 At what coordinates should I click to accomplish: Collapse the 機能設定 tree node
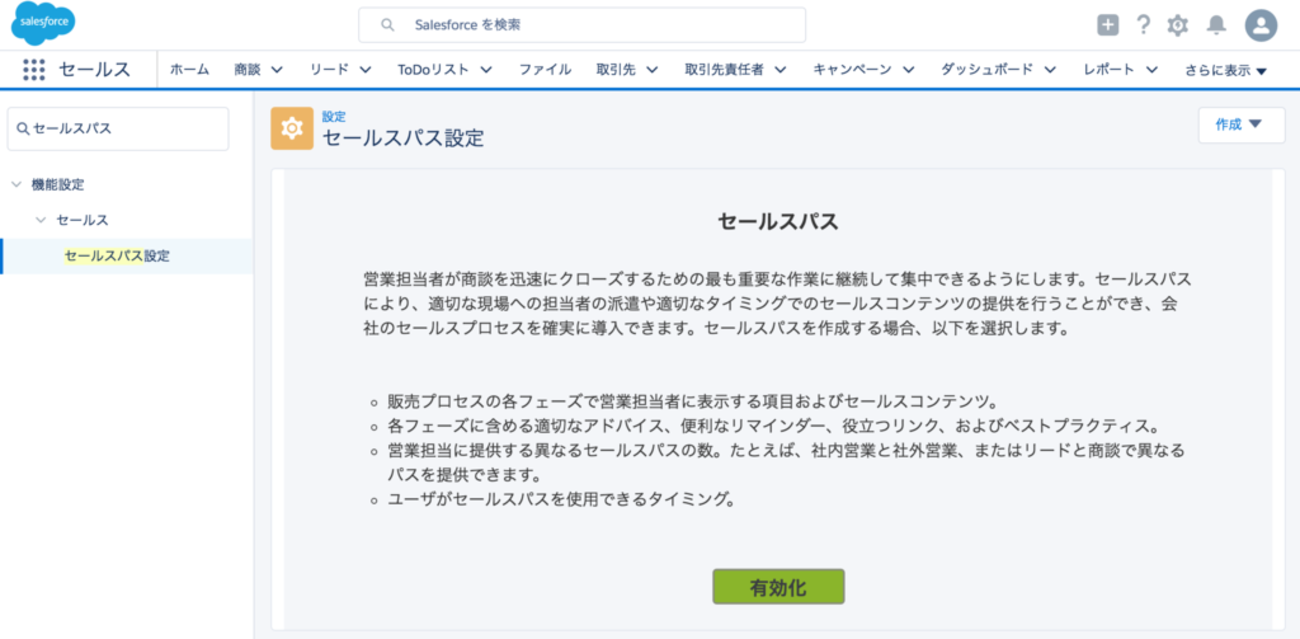pyautogui.click(x=16, y=185)
